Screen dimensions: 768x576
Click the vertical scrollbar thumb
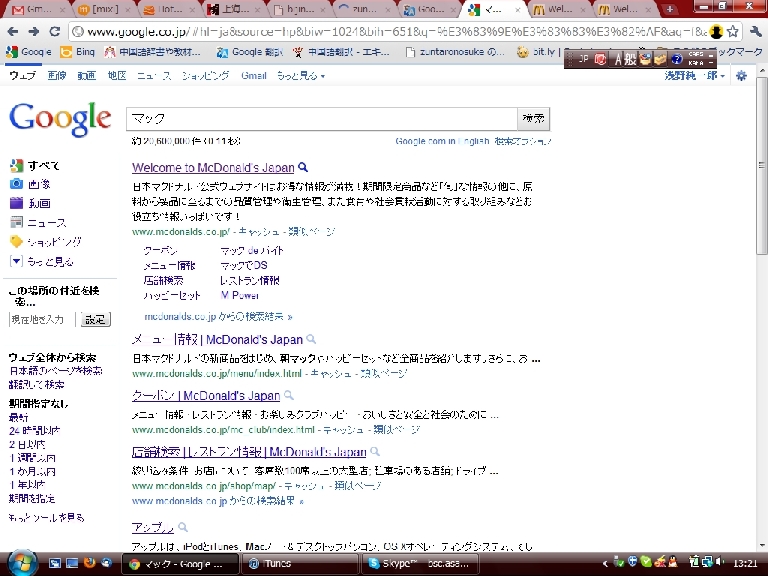(x=762, y=166)
